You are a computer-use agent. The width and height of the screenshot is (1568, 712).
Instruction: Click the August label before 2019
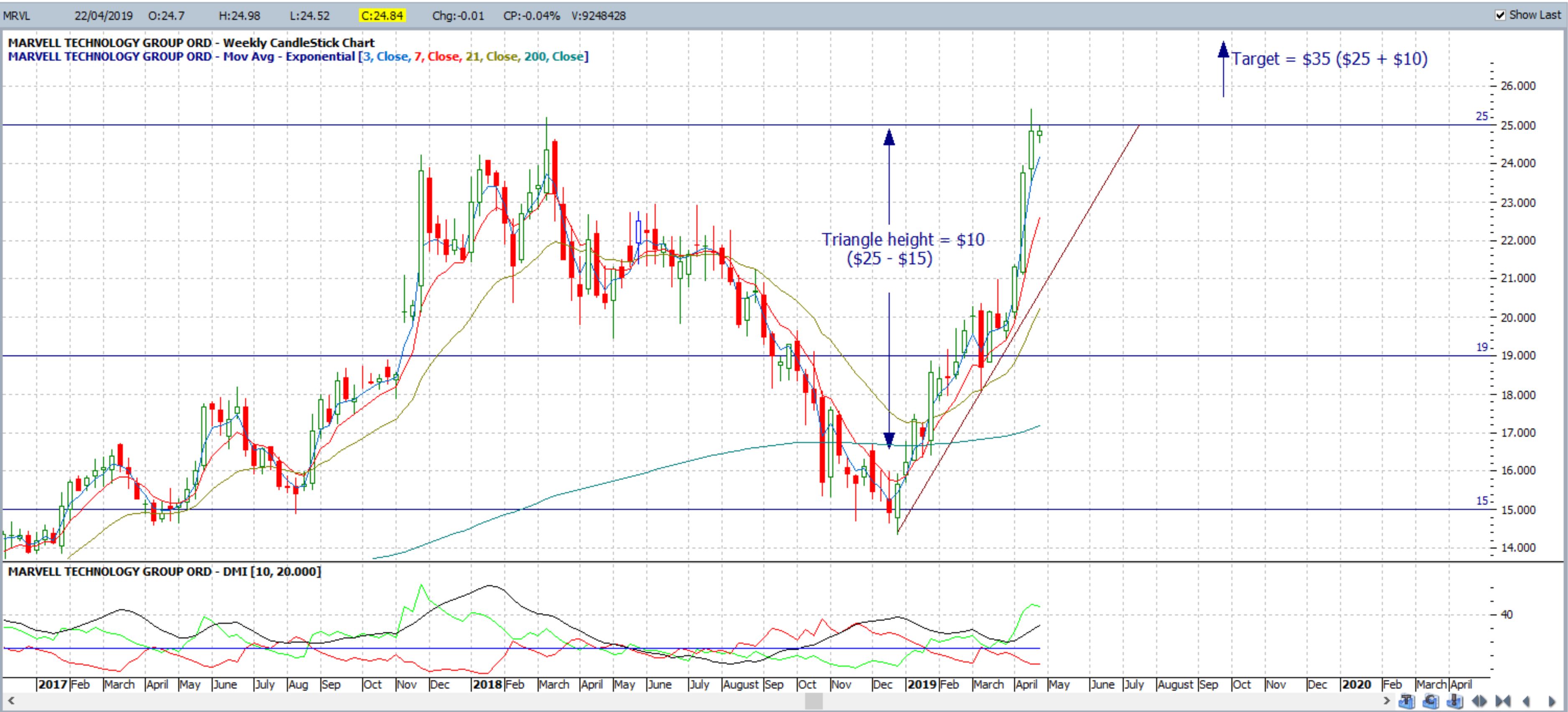coord(741,684)
